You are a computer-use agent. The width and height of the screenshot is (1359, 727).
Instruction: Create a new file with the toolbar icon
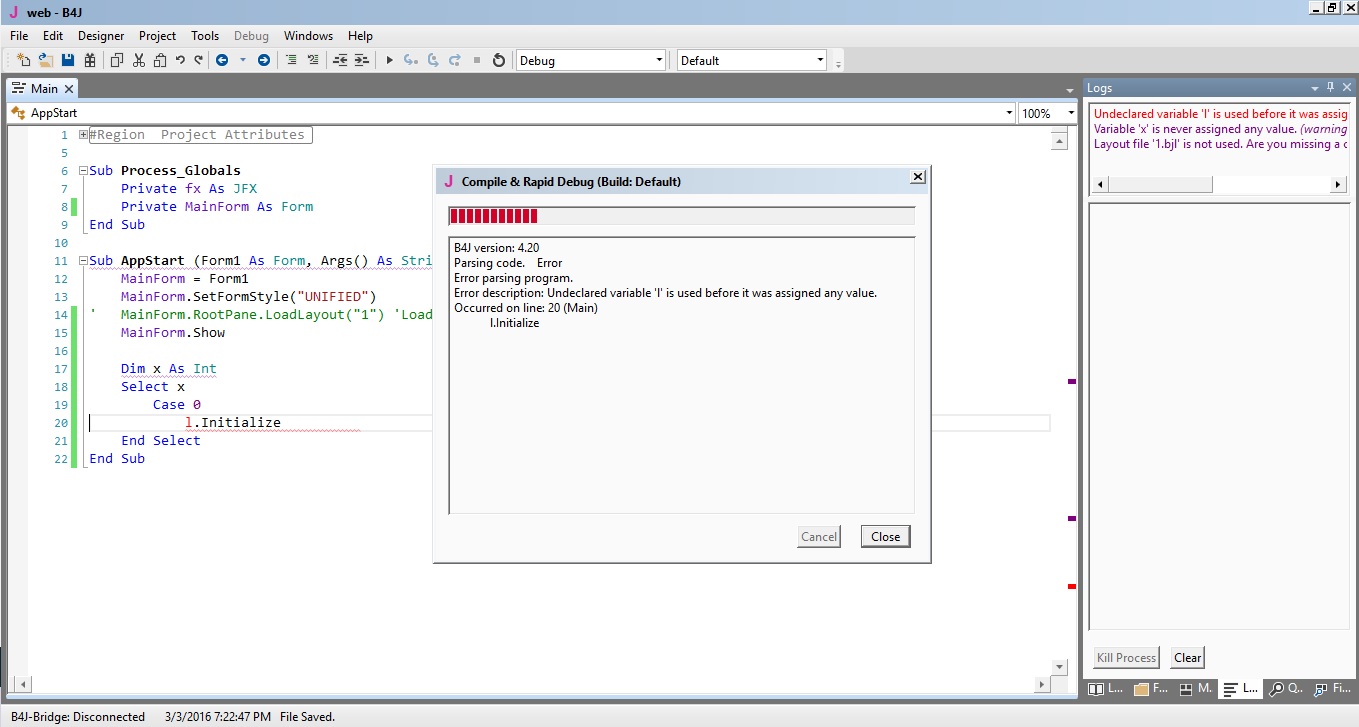pos(24,60)
